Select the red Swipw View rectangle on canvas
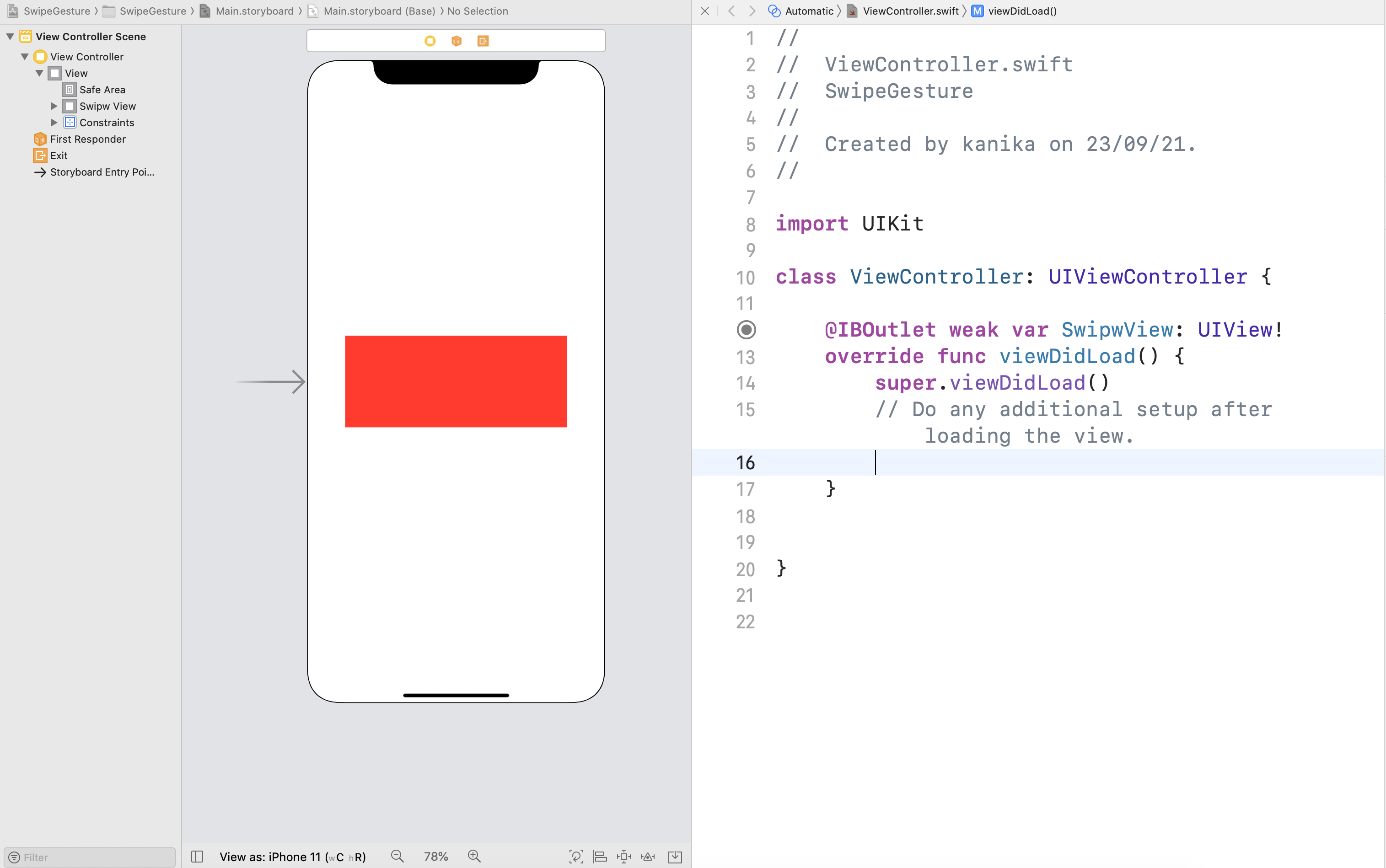The height and width of the screenshot is (868, 1386). (x=455, y=380)
